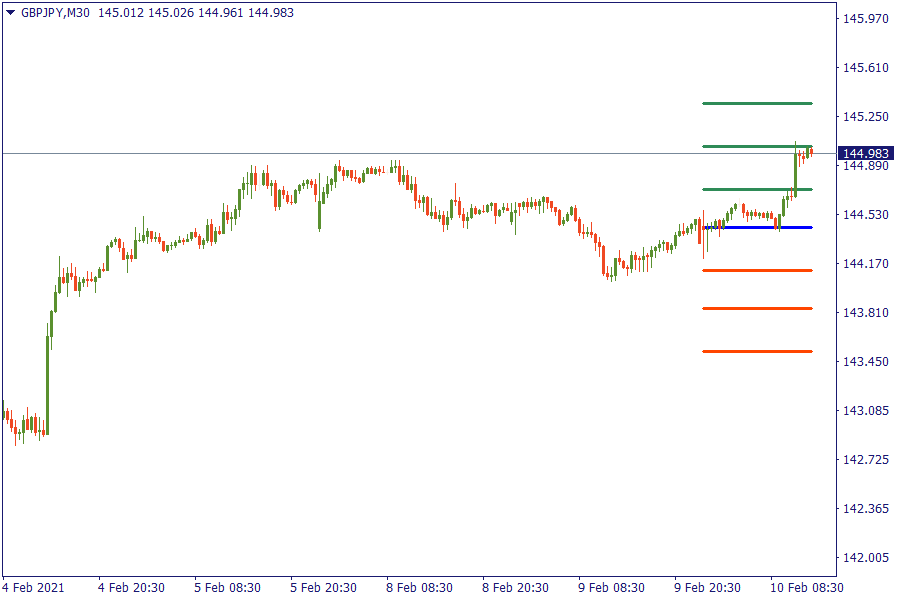Click the 143.085 price axis value

tap(866, 410)
